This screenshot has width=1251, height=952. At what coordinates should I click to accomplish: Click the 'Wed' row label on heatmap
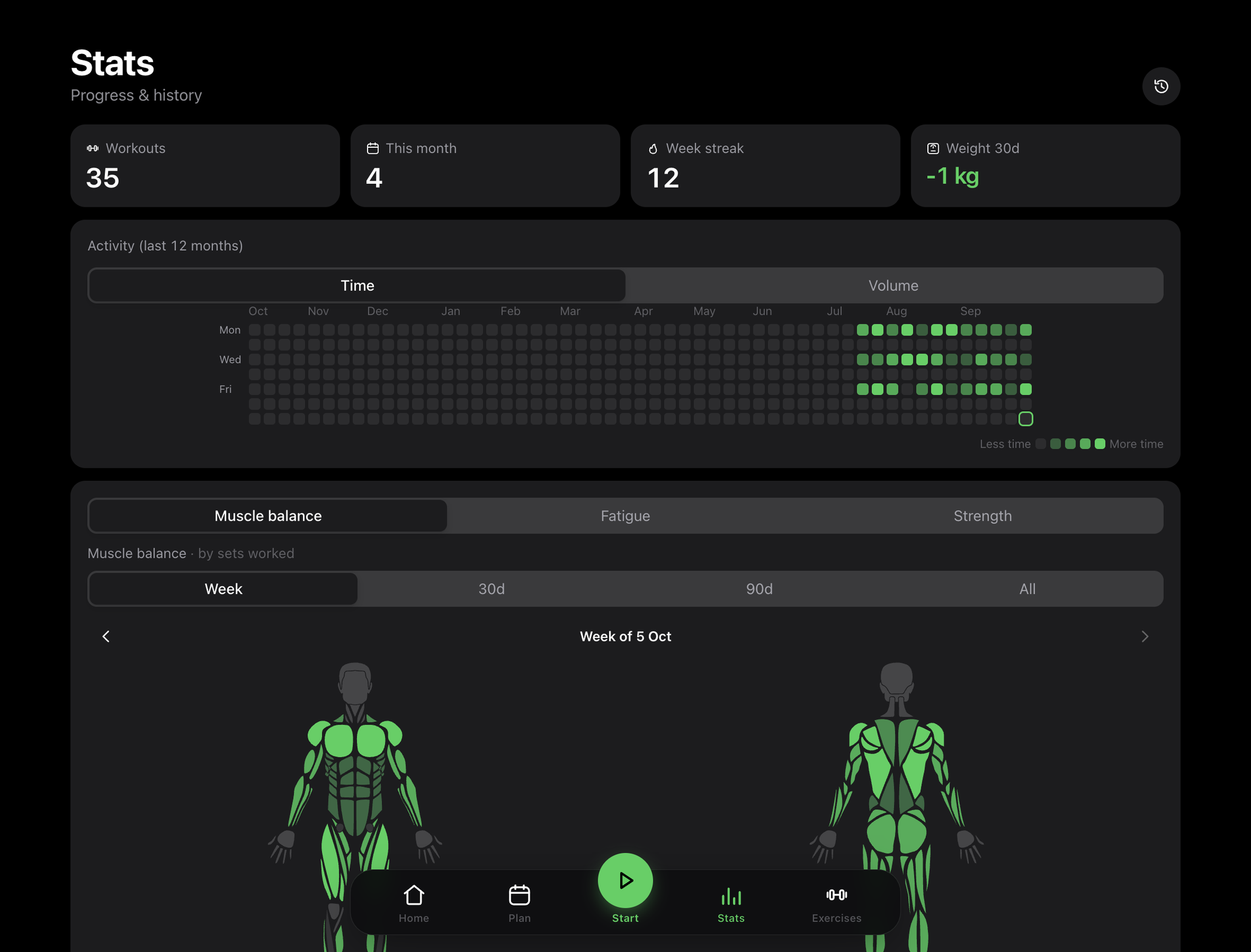(230, 360)
